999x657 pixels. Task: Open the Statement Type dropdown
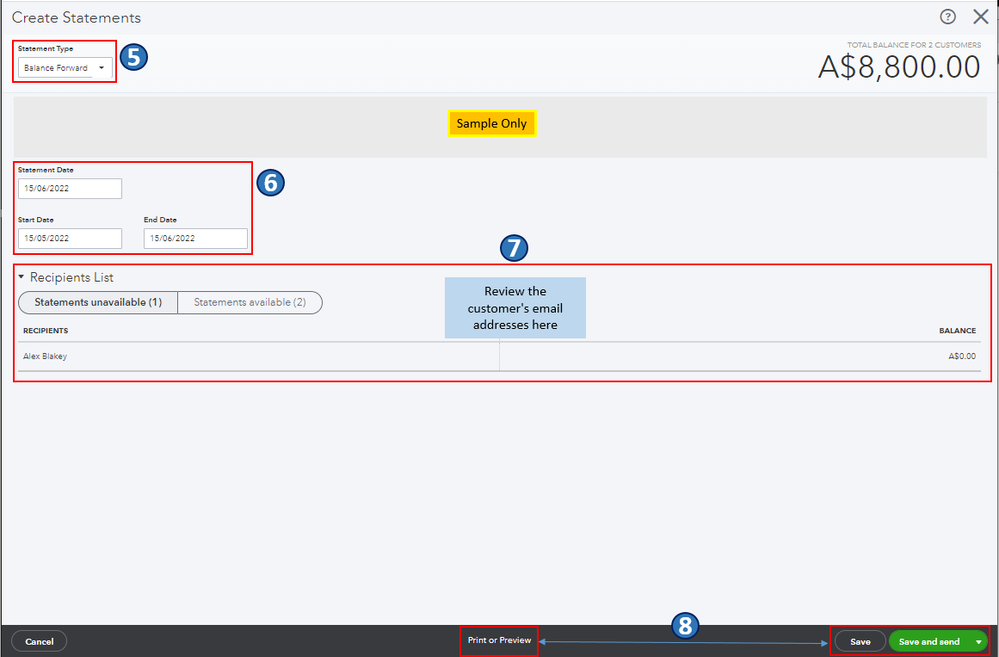coord(65,68)
